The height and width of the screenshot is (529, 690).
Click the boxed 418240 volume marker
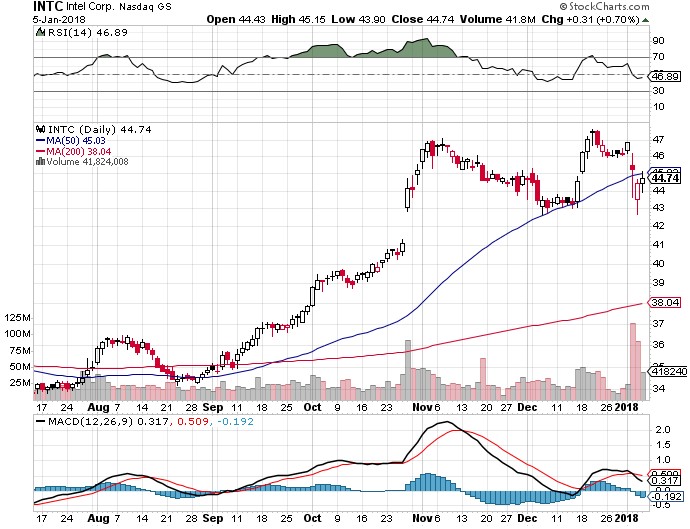click(x=669, y=371)
